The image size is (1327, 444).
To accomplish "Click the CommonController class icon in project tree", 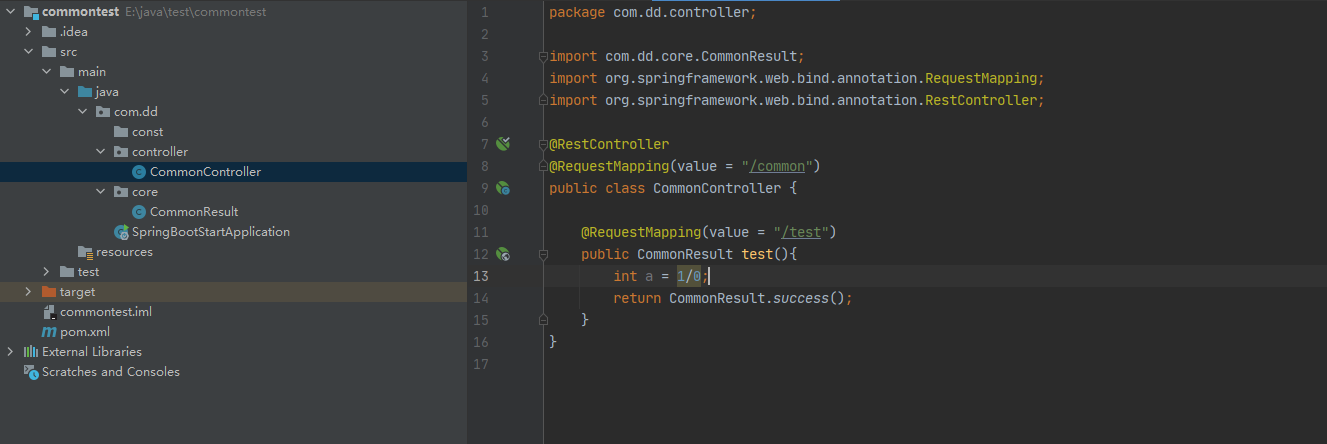I will click(x=139, y=172).
